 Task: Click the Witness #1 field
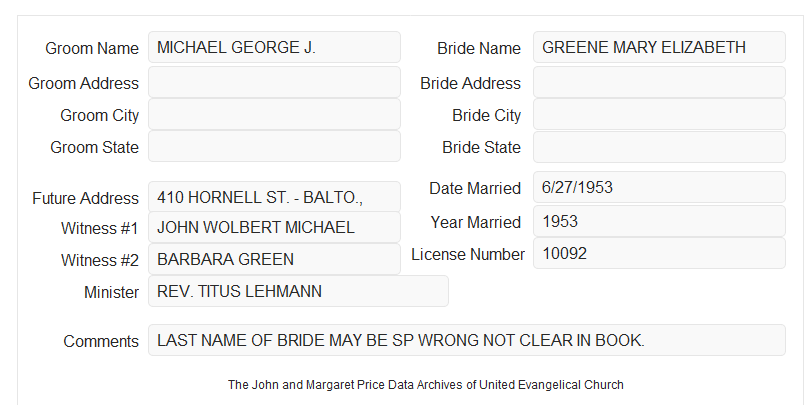274,227
